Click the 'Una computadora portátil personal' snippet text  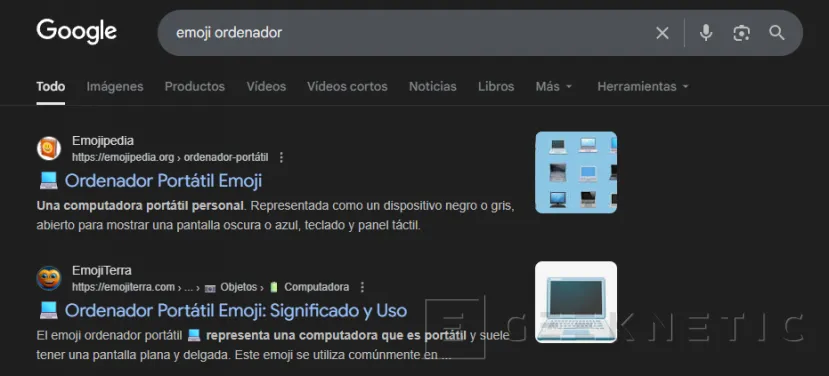(141, 205)
